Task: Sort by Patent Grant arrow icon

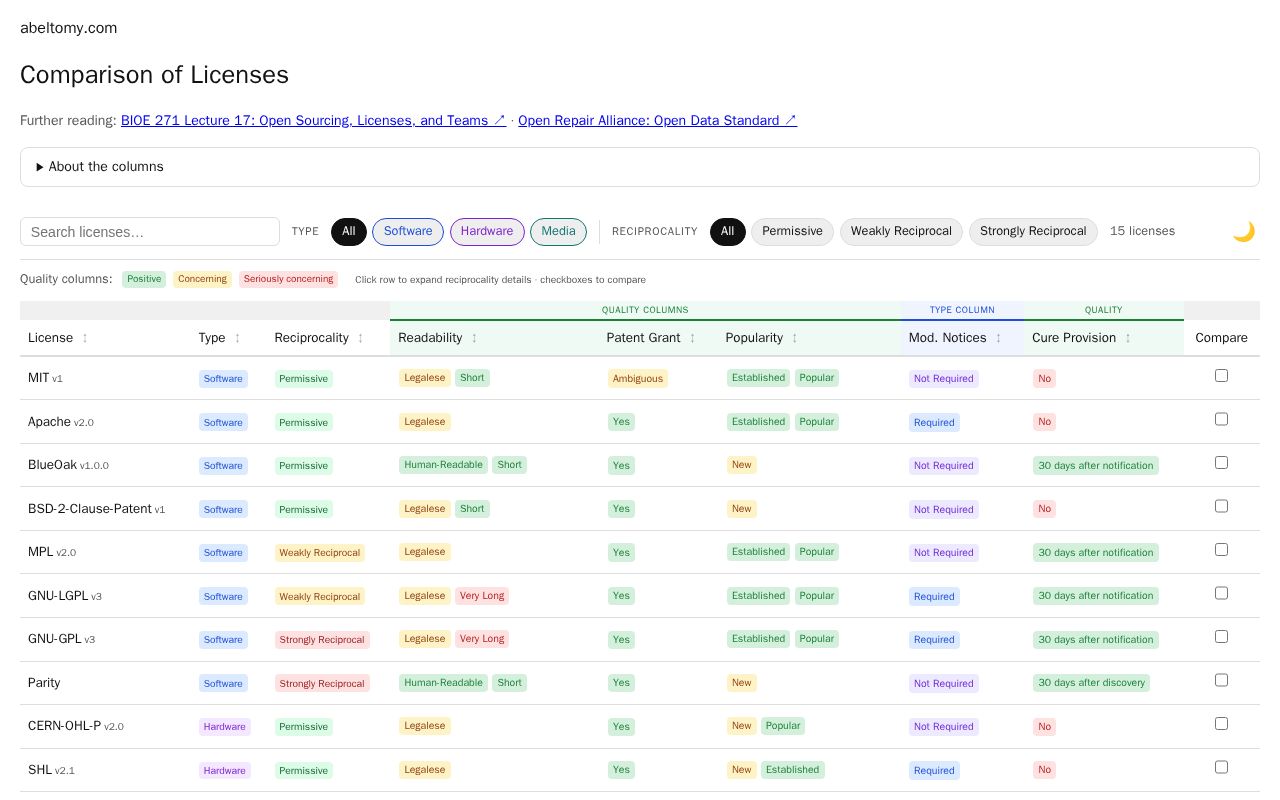Action: tap(692, 338)
